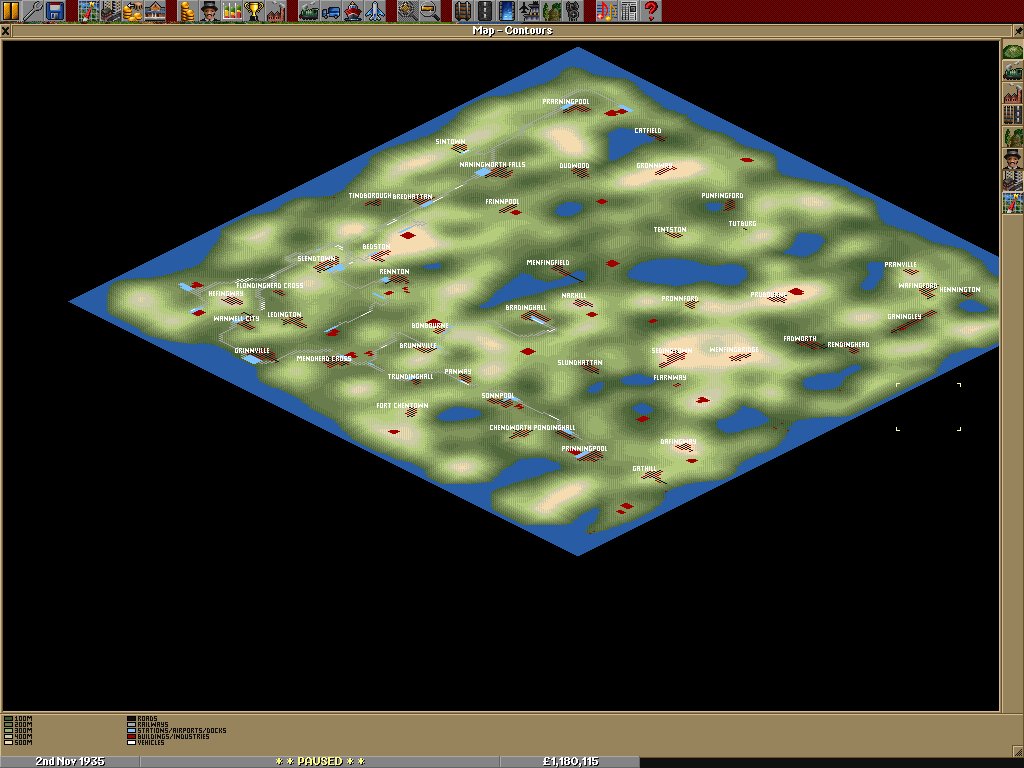Show the train list via locomotive icon
Image resolution: width=1024 pixels, height=768 pixels.
(x=310, y=10)
